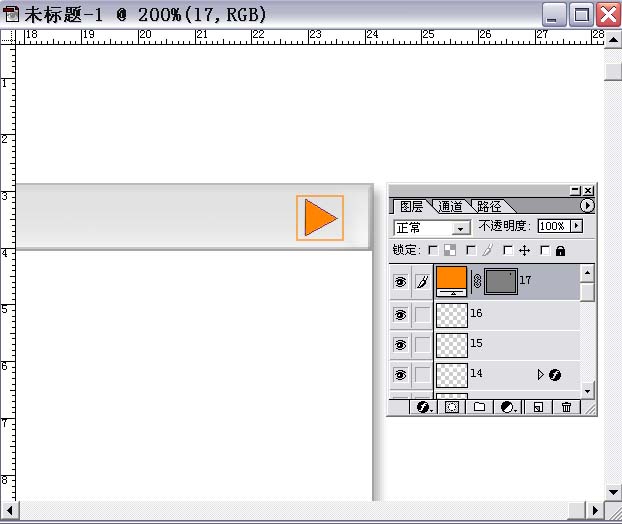Select layer 16 thumbnail

pos(452,315)
